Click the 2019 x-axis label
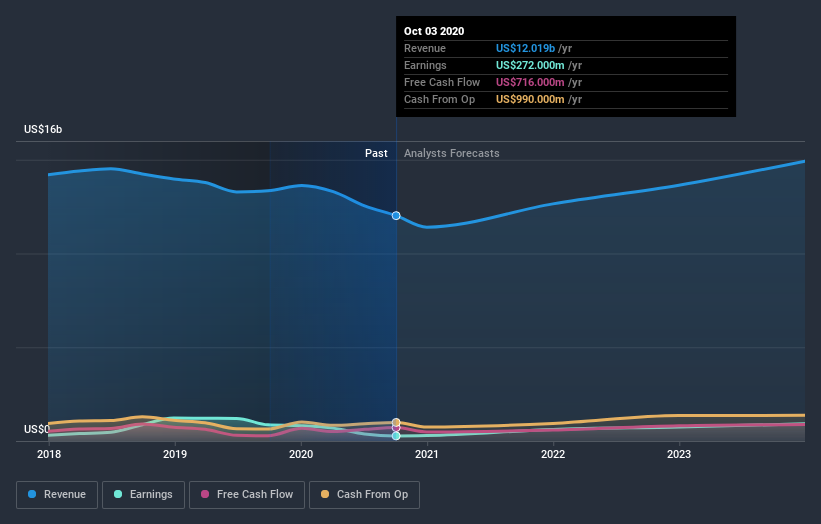 pos(175,454)
